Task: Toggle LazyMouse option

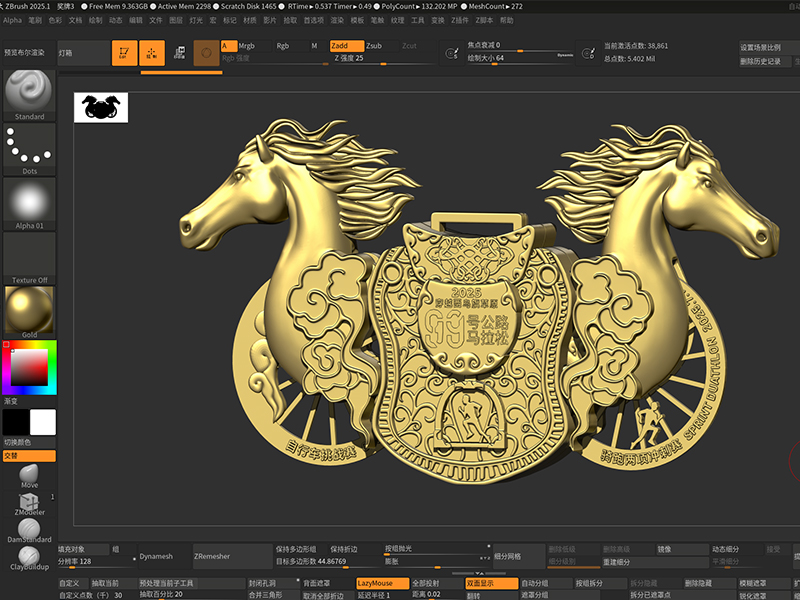Action: point(383,583)
